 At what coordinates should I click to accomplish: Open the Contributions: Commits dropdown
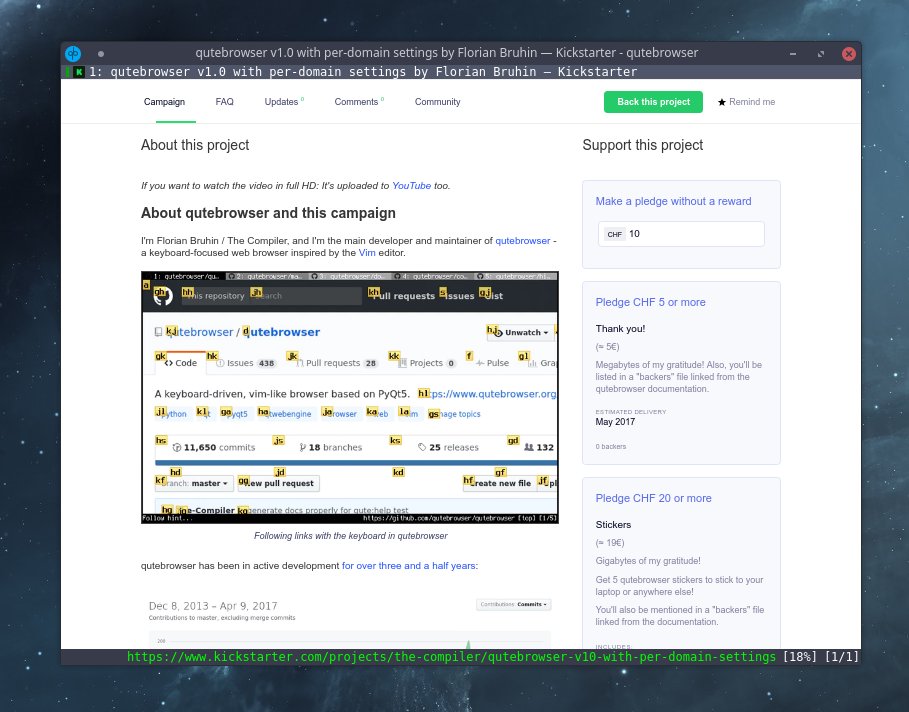click(514, 604)
